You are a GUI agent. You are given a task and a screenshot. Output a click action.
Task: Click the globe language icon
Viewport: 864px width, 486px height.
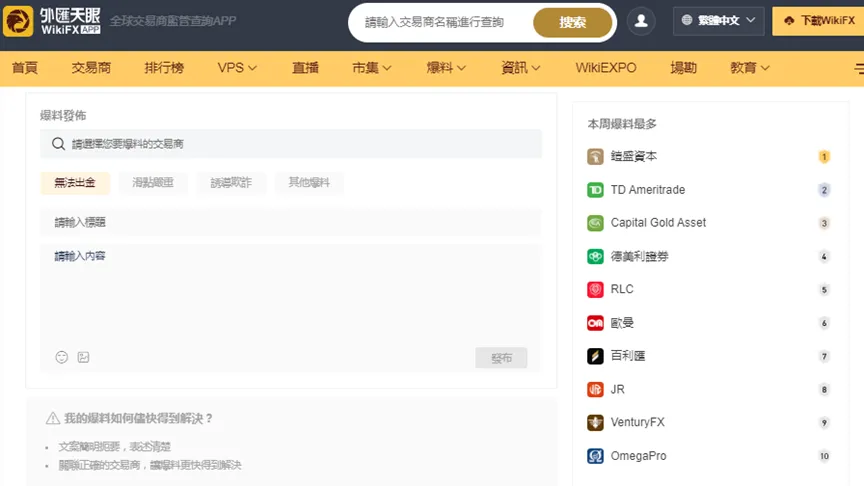(x=687, y=20)
